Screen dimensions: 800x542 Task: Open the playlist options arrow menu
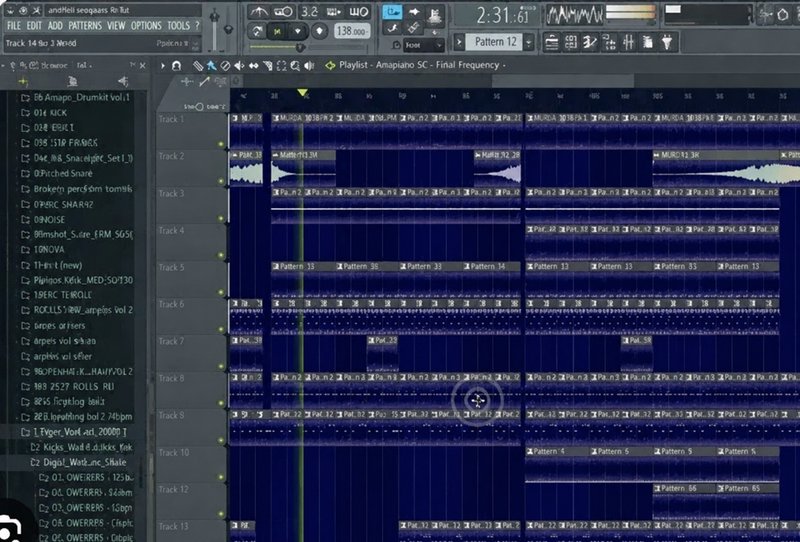click(x=163, y=65)
